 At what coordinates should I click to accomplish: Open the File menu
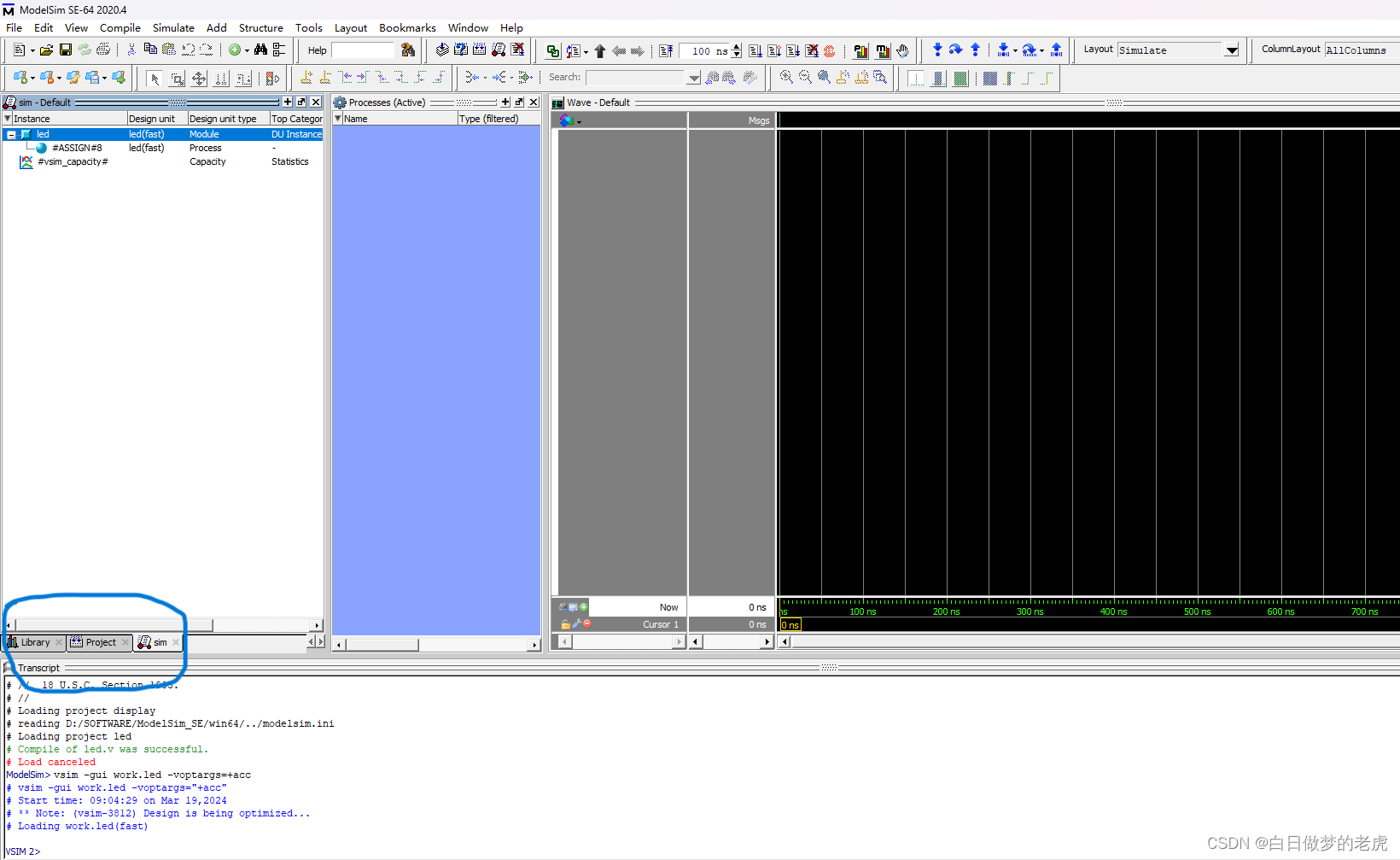click(x=15, y=28)
